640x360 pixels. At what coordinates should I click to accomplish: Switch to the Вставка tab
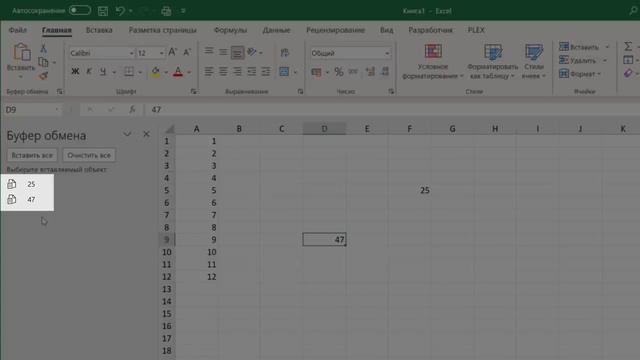(99, 30)
